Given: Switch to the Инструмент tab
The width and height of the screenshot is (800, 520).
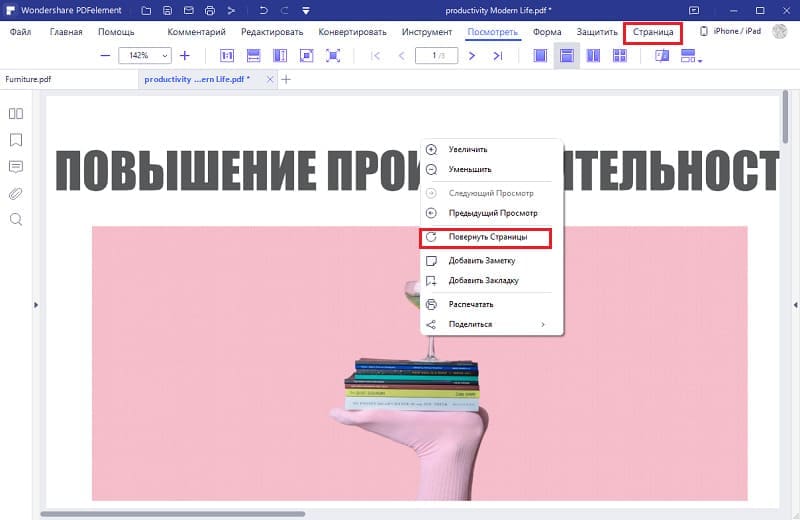Looking at the screenshot, I should click(427, 32).
